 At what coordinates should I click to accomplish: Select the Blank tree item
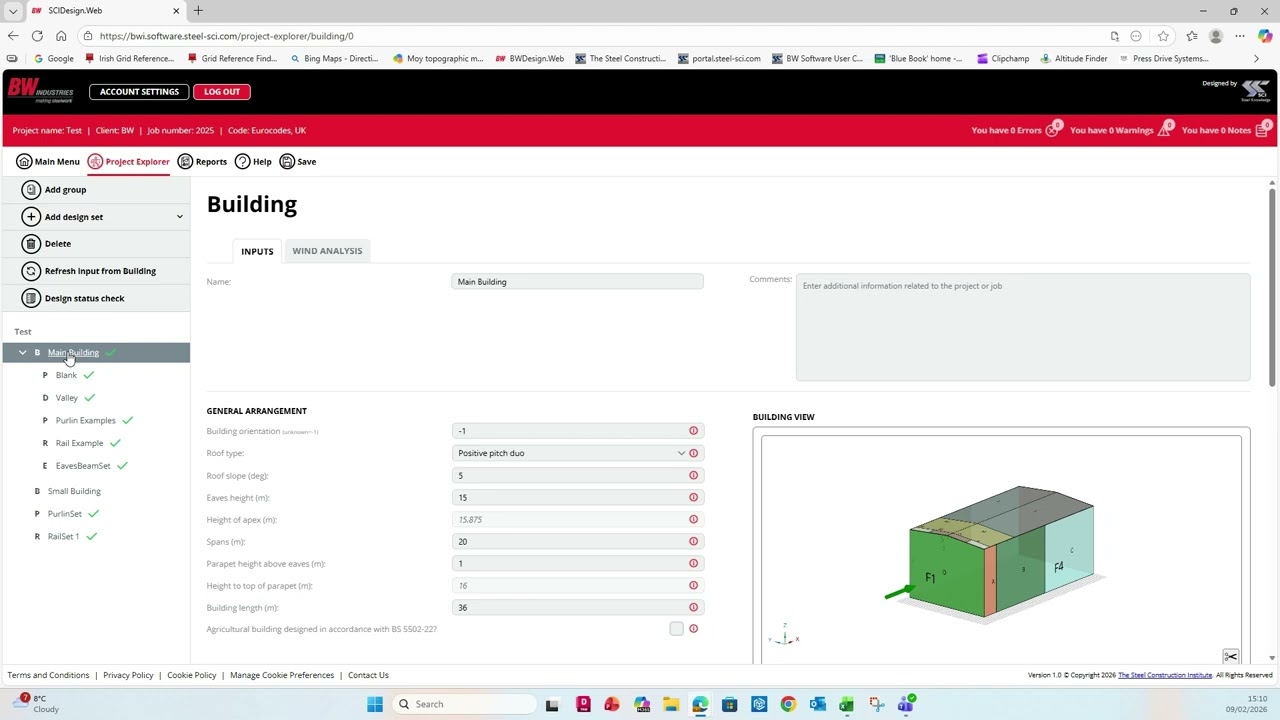pos(66,375)
